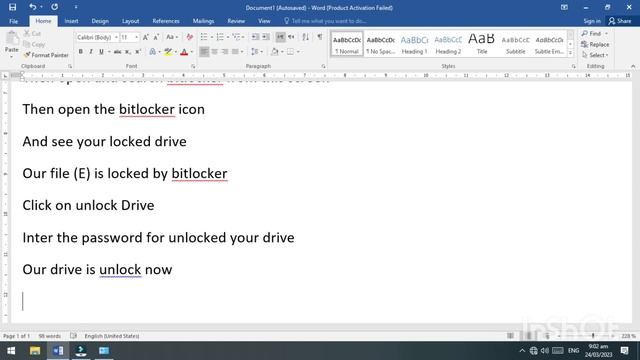The height and width of the screenshot is (360, 640).
Task: Click the Save icon in quick access toolbar
Action: [x=12, y=7]
